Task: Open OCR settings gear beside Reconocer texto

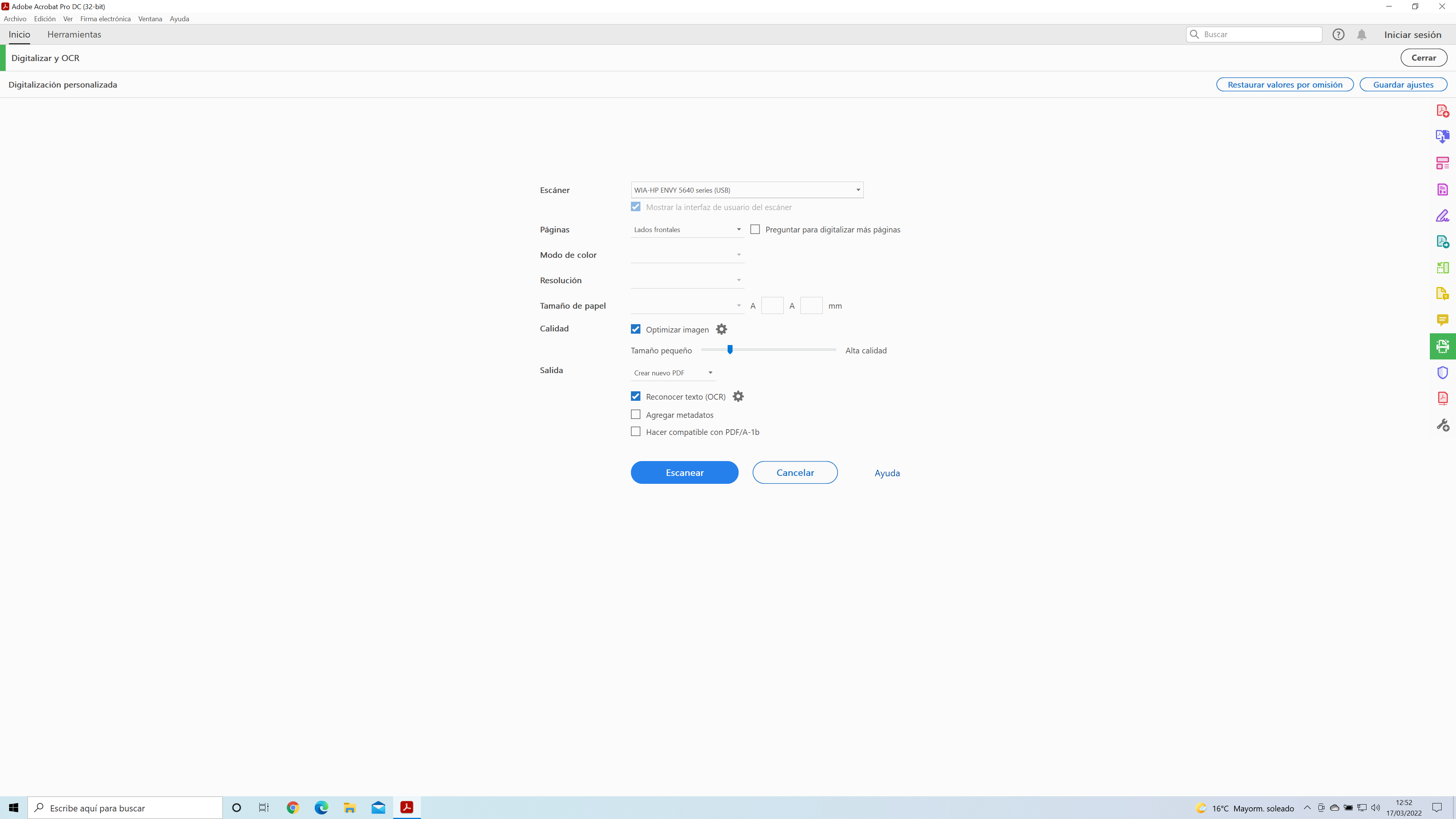Action: point(738,396)
